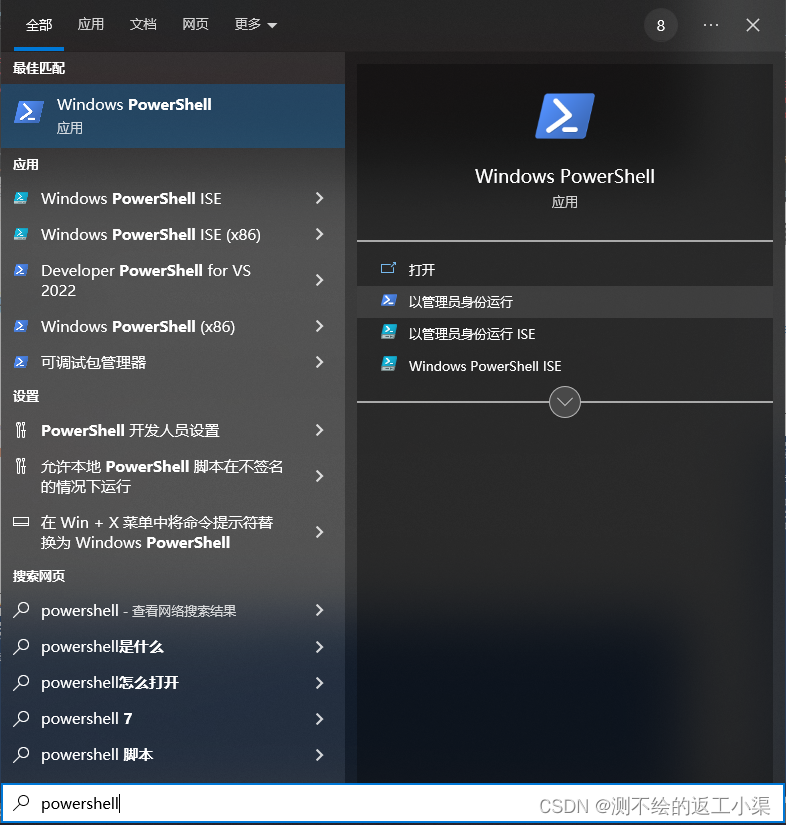Viewport: 786px width, 825px height.
Task: Expand Windows PowerShell (x86) result arrow
Action: (x=319, y=326)
